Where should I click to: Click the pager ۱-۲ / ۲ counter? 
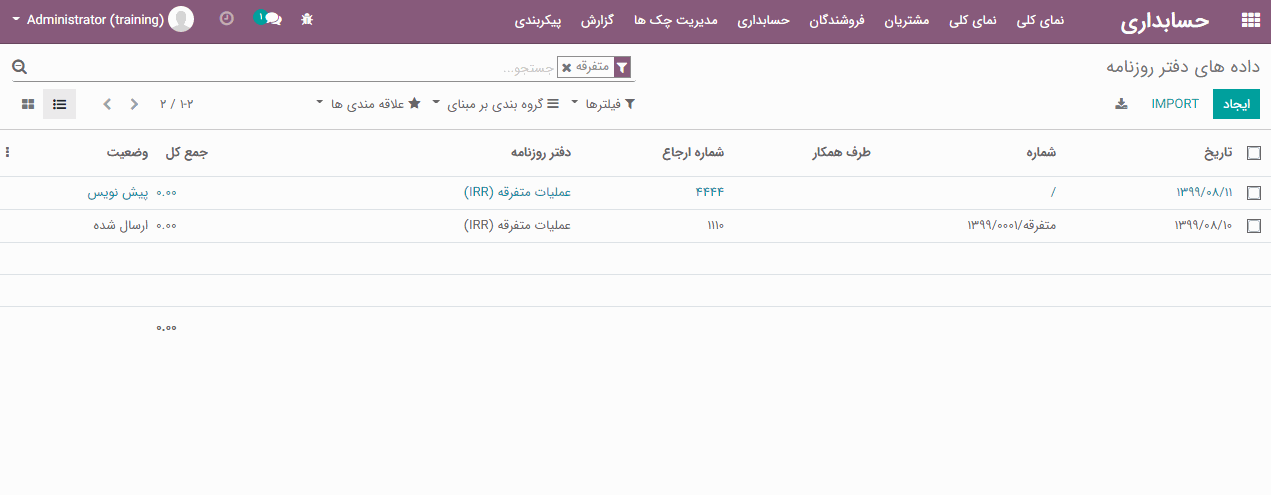176,104
